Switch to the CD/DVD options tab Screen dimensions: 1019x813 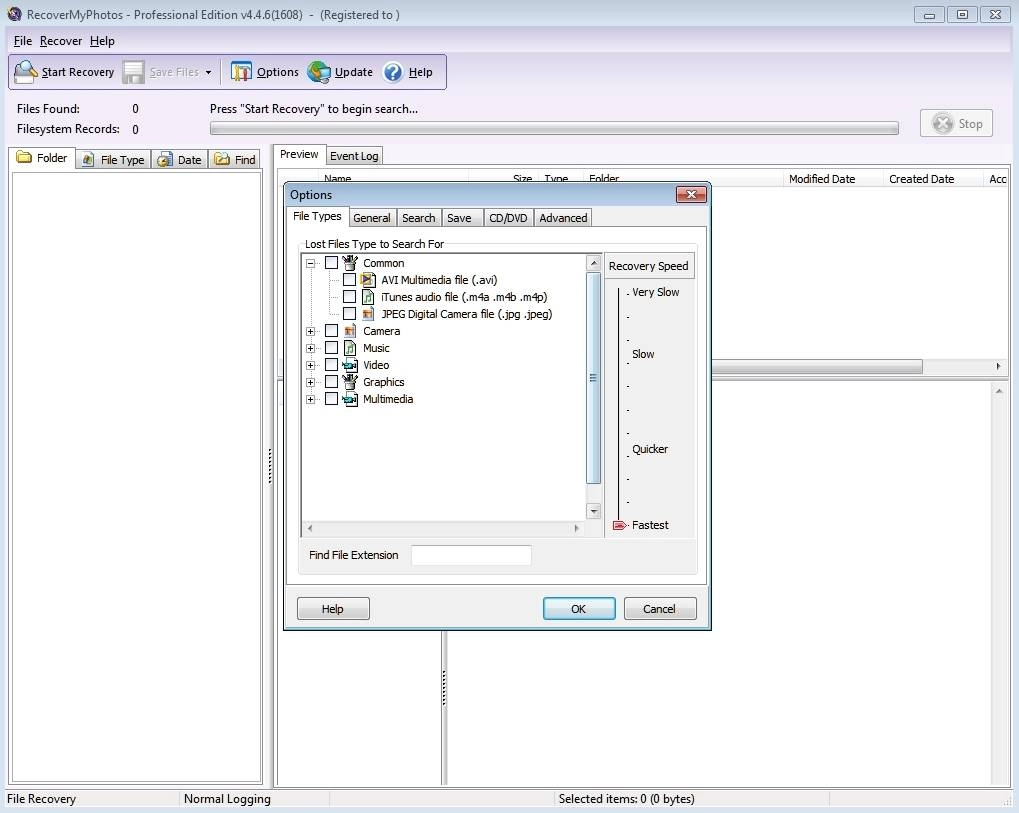coord(508,218)
